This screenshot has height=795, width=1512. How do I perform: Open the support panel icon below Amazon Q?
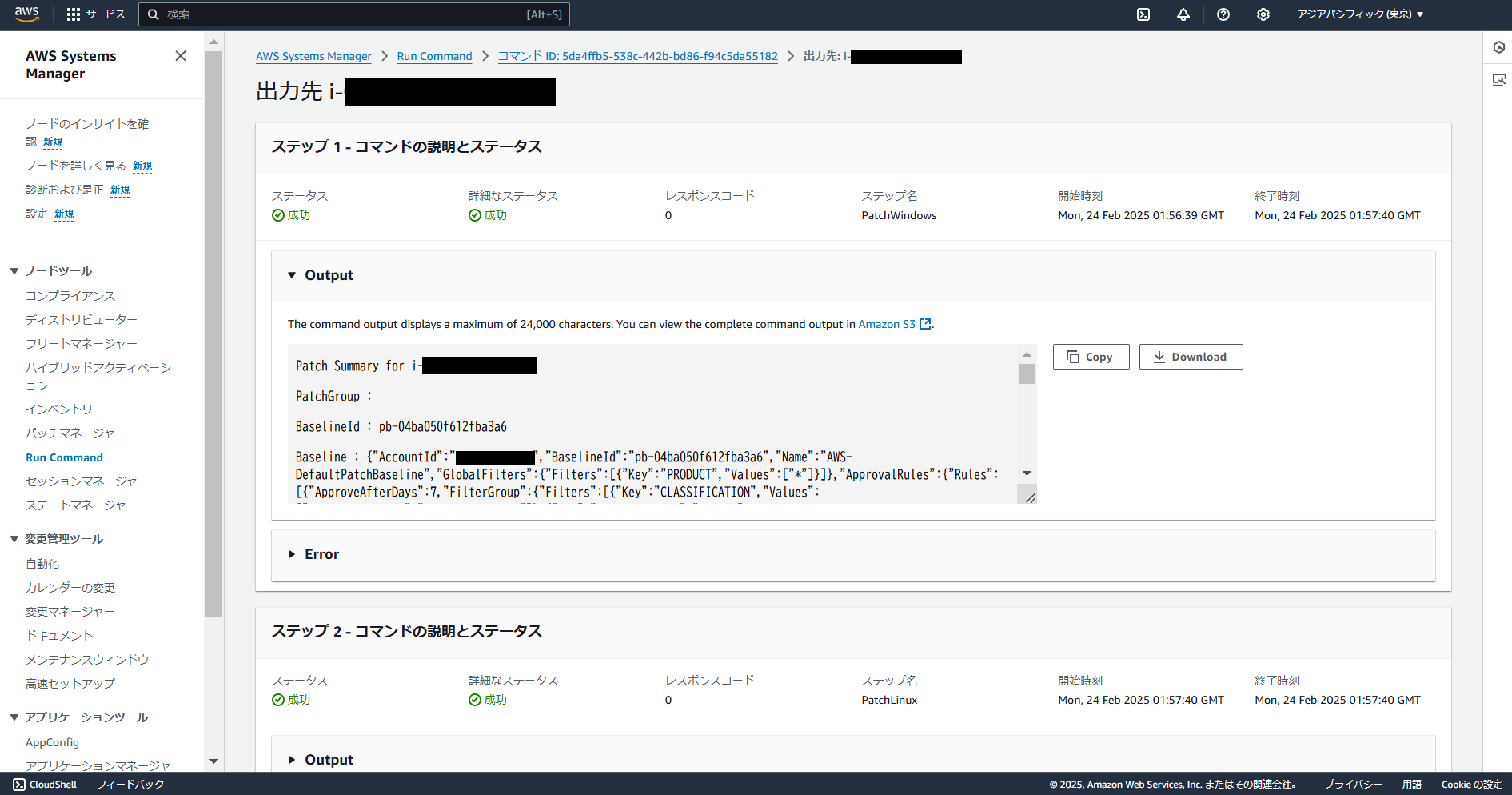(x=1499, y=79)
